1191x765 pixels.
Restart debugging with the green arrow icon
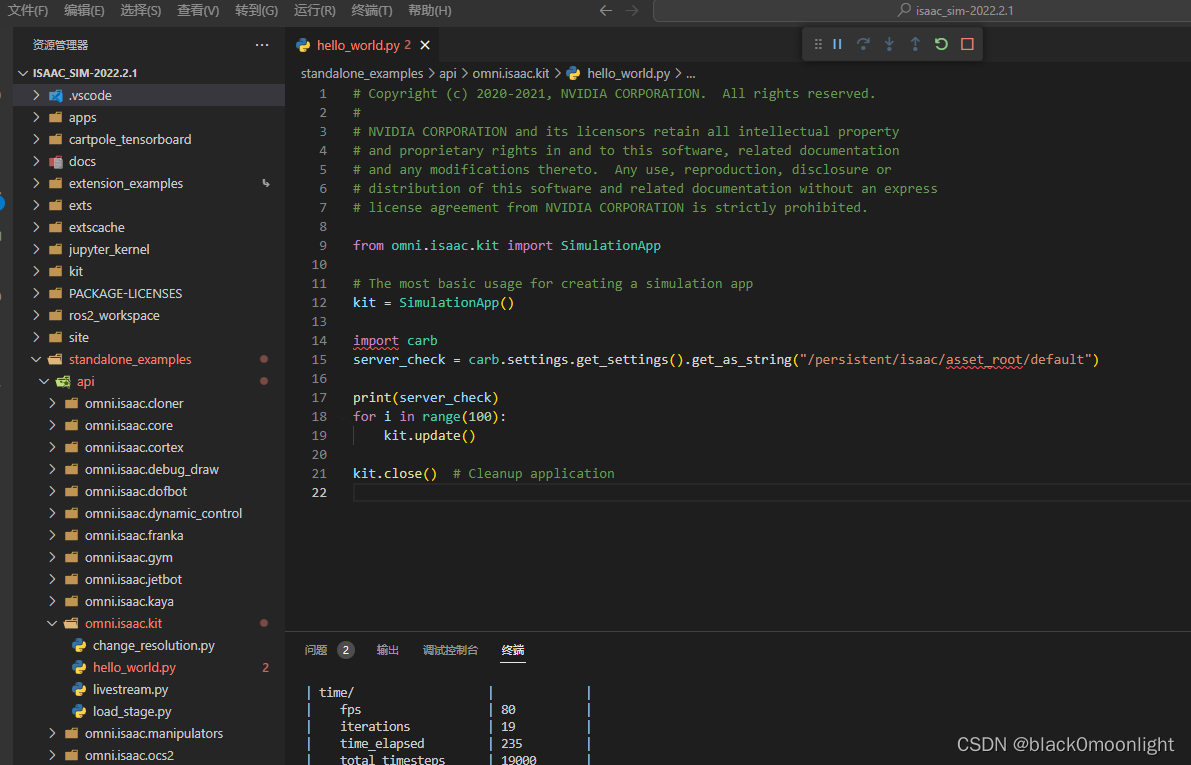tap(941, 44)
